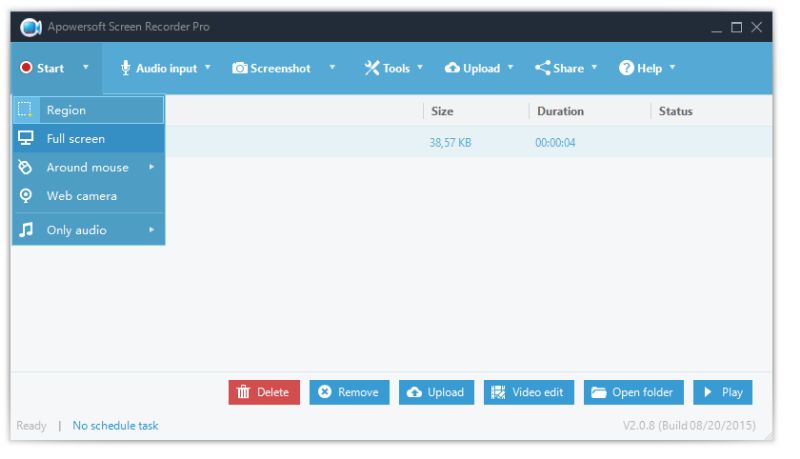The height and width of the screenshot is (459, 800).
Task: Click the Tools label text
Action: [x=396, y=68]
